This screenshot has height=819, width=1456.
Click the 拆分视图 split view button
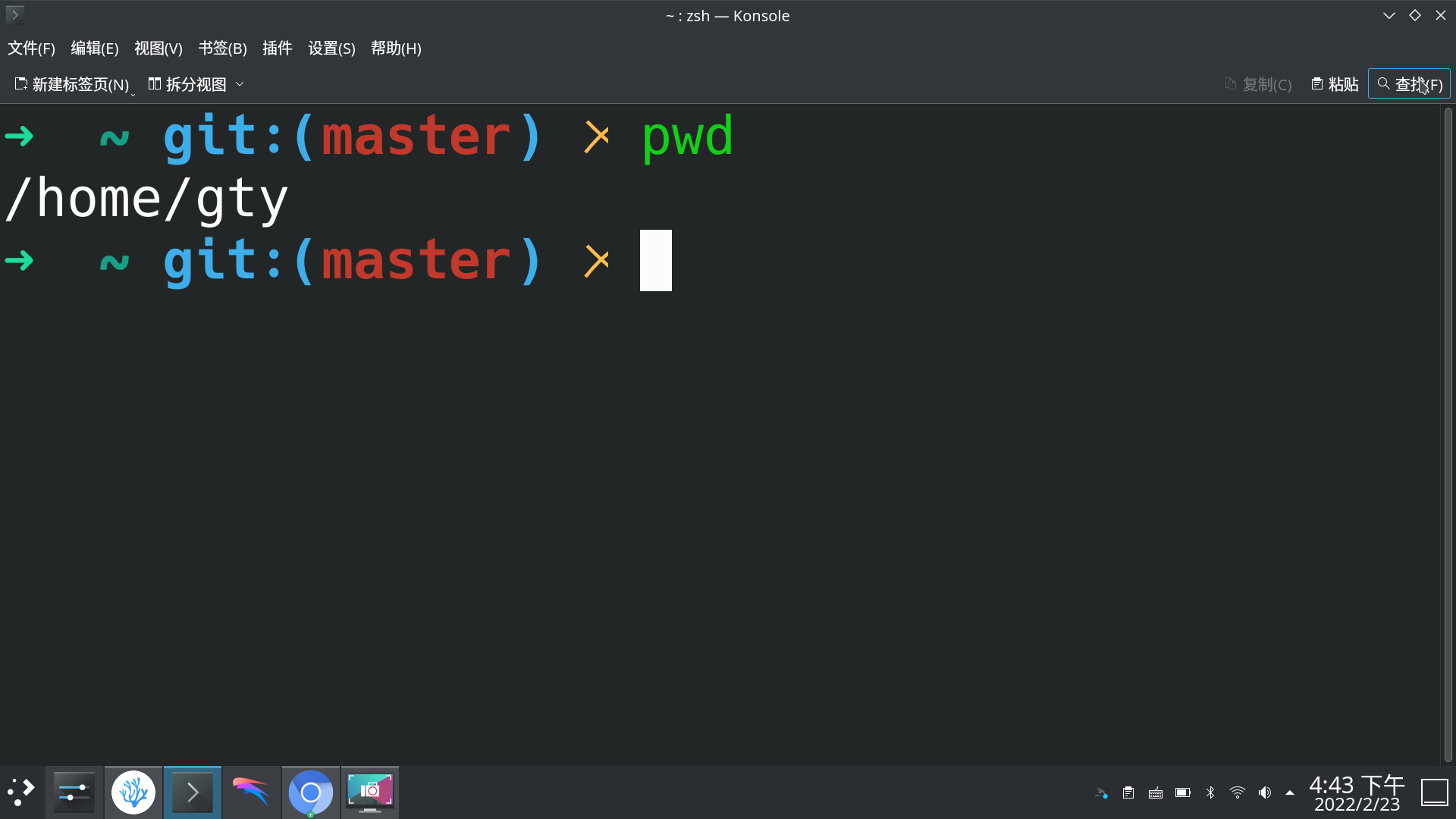pos(187,84)
